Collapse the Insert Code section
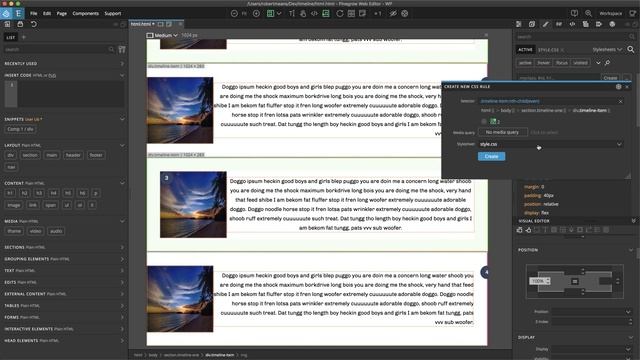Screen dimensions: 640x360 122,76
